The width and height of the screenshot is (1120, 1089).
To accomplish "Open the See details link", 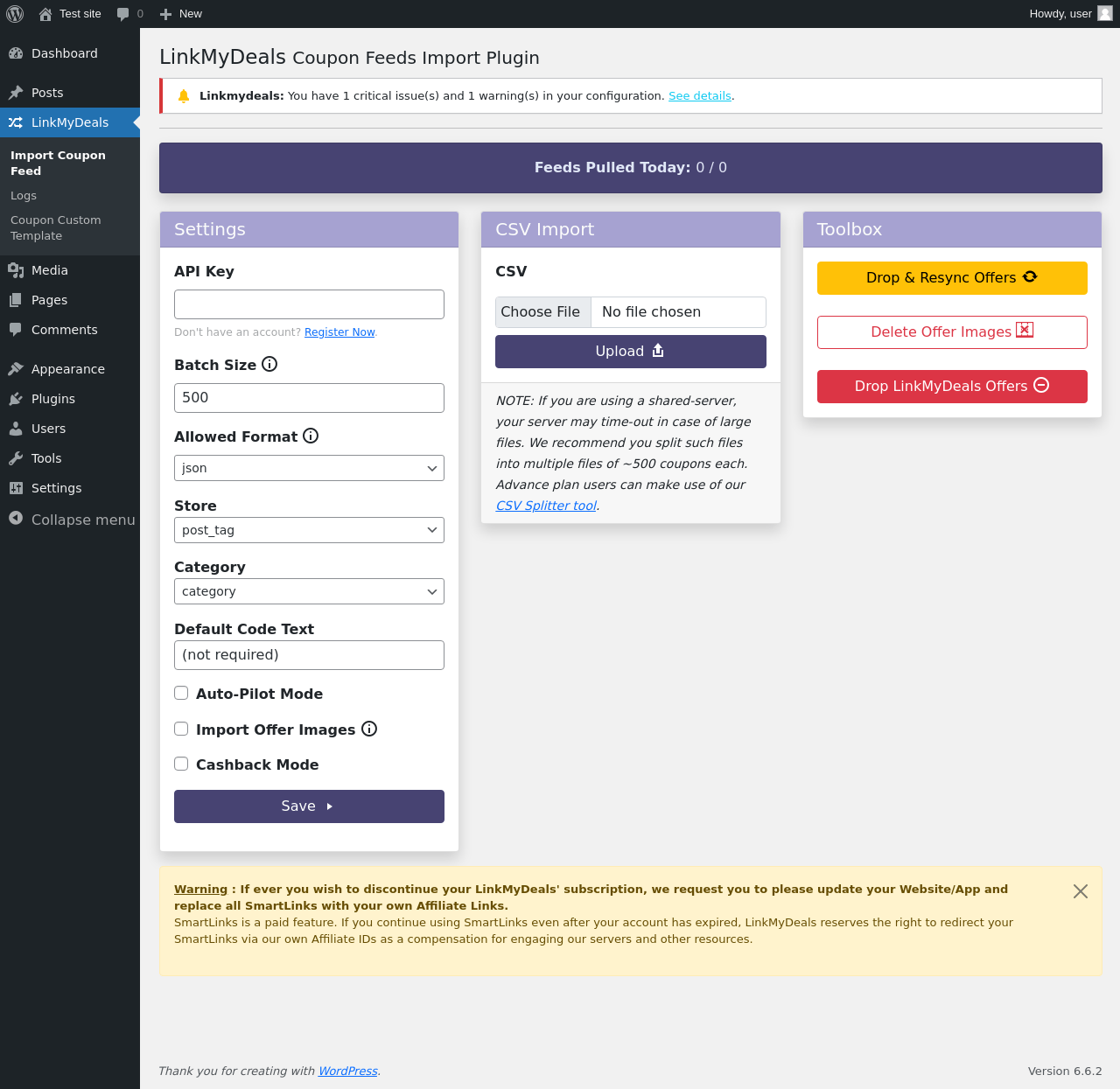I will point(700,96).
